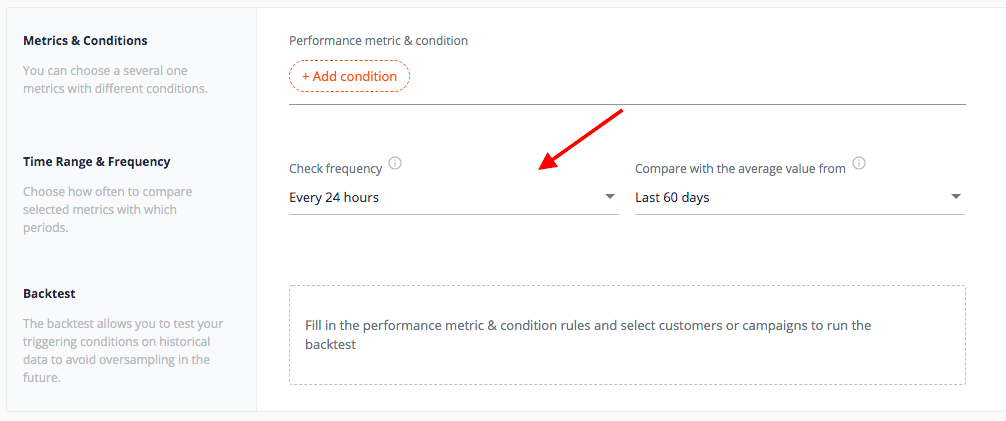Click the "Performance metric & condition" label
1006x421 pixels.
[379, 40]
